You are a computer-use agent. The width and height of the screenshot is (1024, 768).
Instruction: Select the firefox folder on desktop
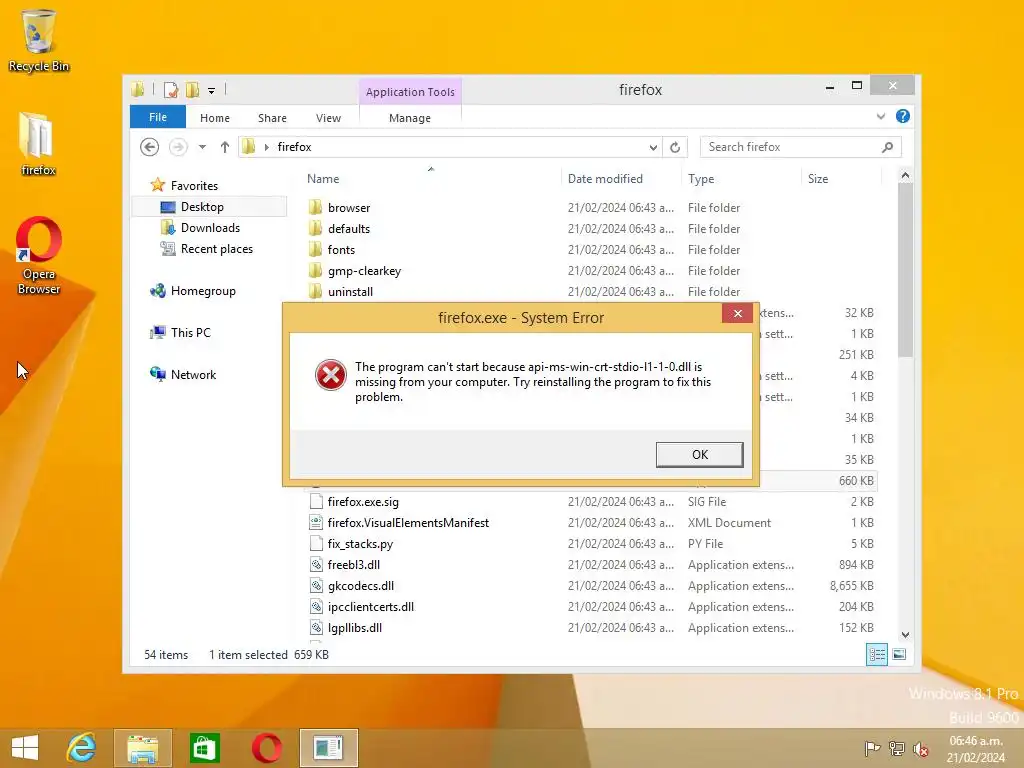click(x=38, y=144)
